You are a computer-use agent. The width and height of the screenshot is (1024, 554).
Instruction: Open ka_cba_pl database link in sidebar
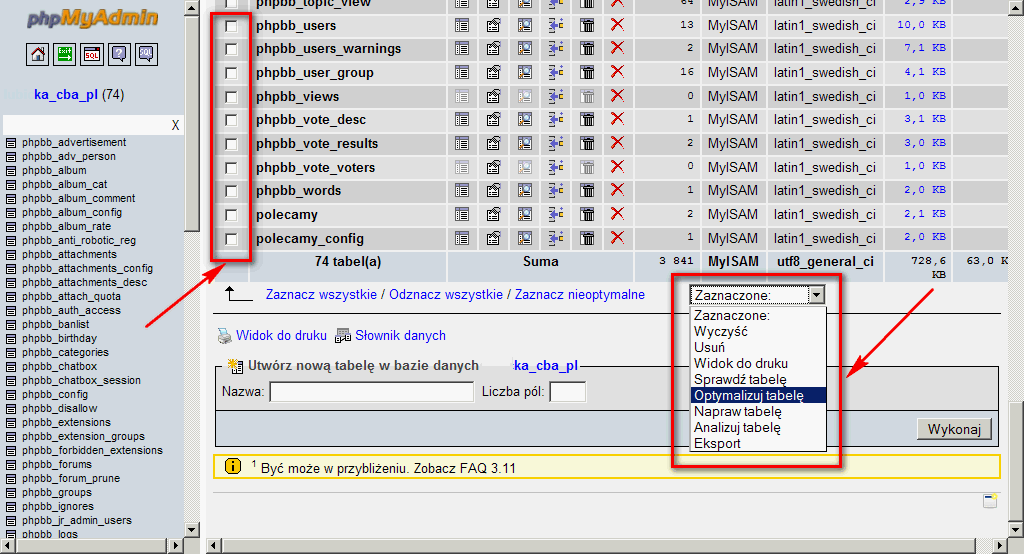point(66,95)
